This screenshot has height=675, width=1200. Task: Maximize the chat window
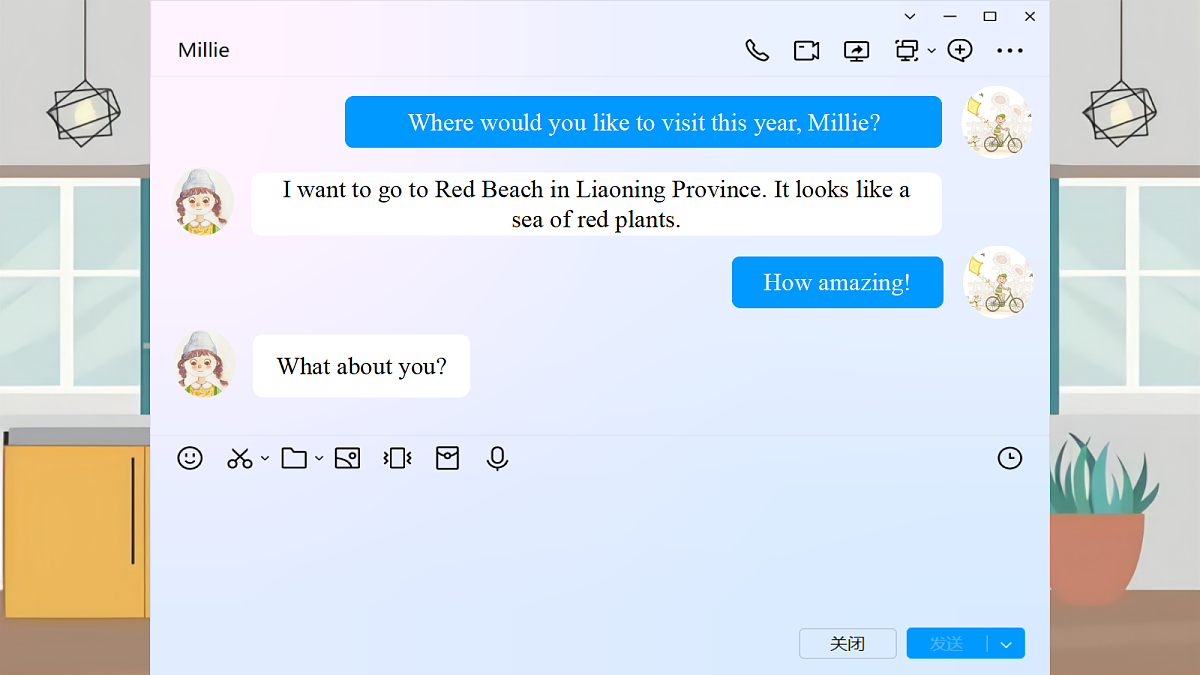990,16
